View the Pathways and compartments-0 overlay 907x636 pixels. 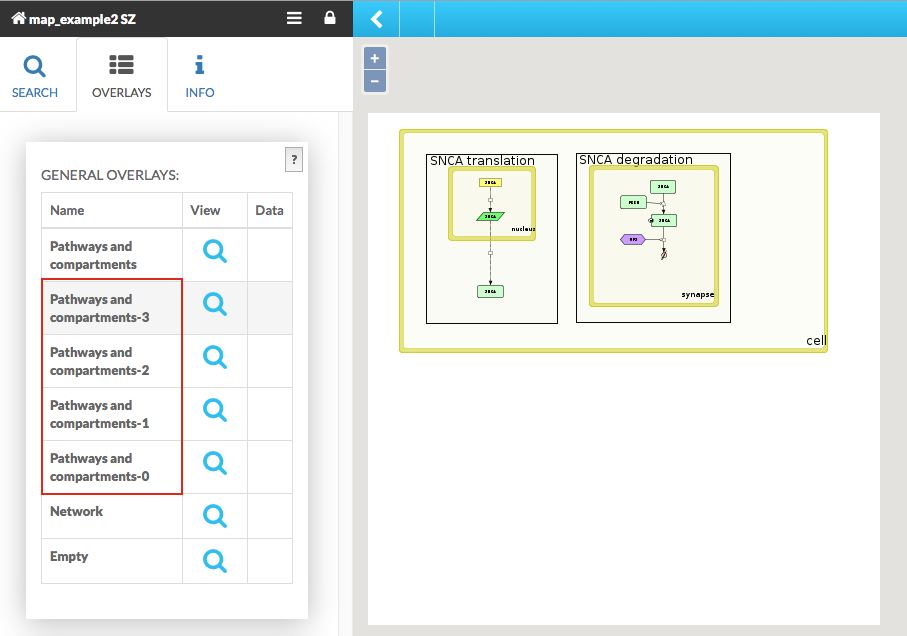coord(215,463)
